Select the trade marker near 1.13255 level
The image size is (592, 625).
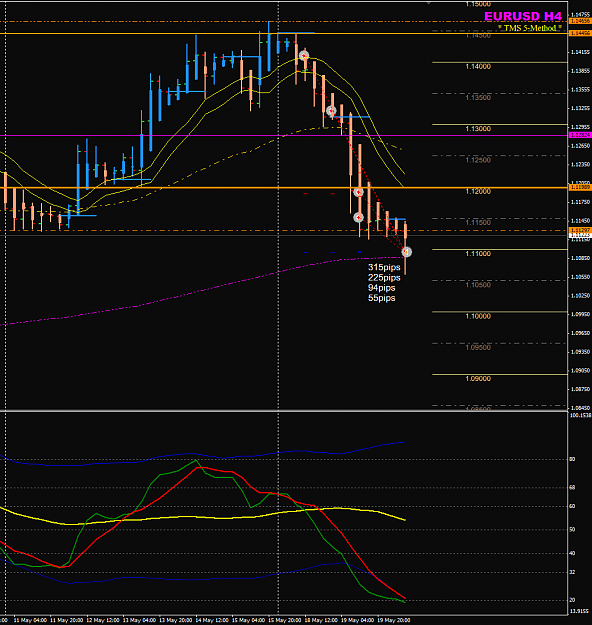[x=330, y=110]
